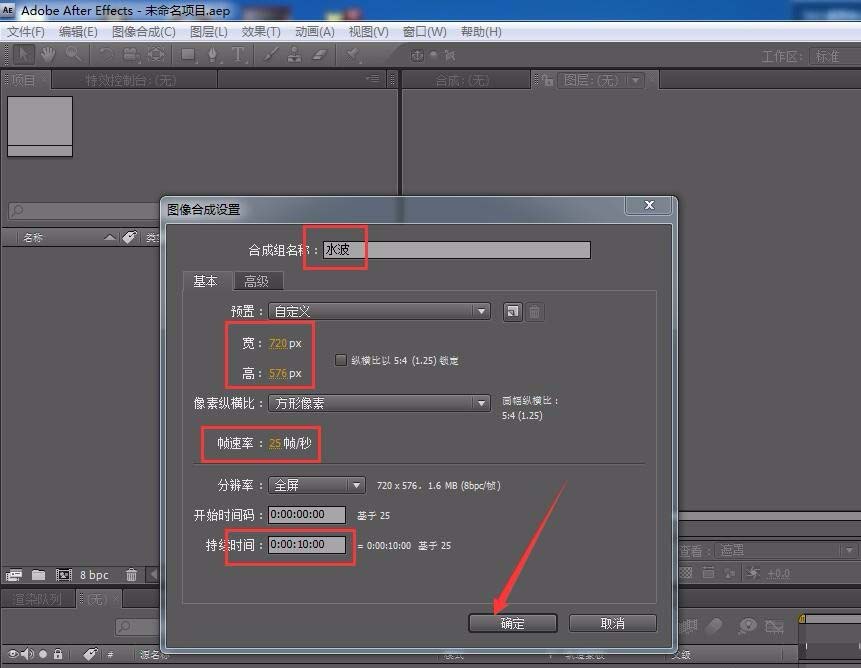Select the Hand tool
The height and width of the screenshot is (668, 861).
tap(48, 54)
